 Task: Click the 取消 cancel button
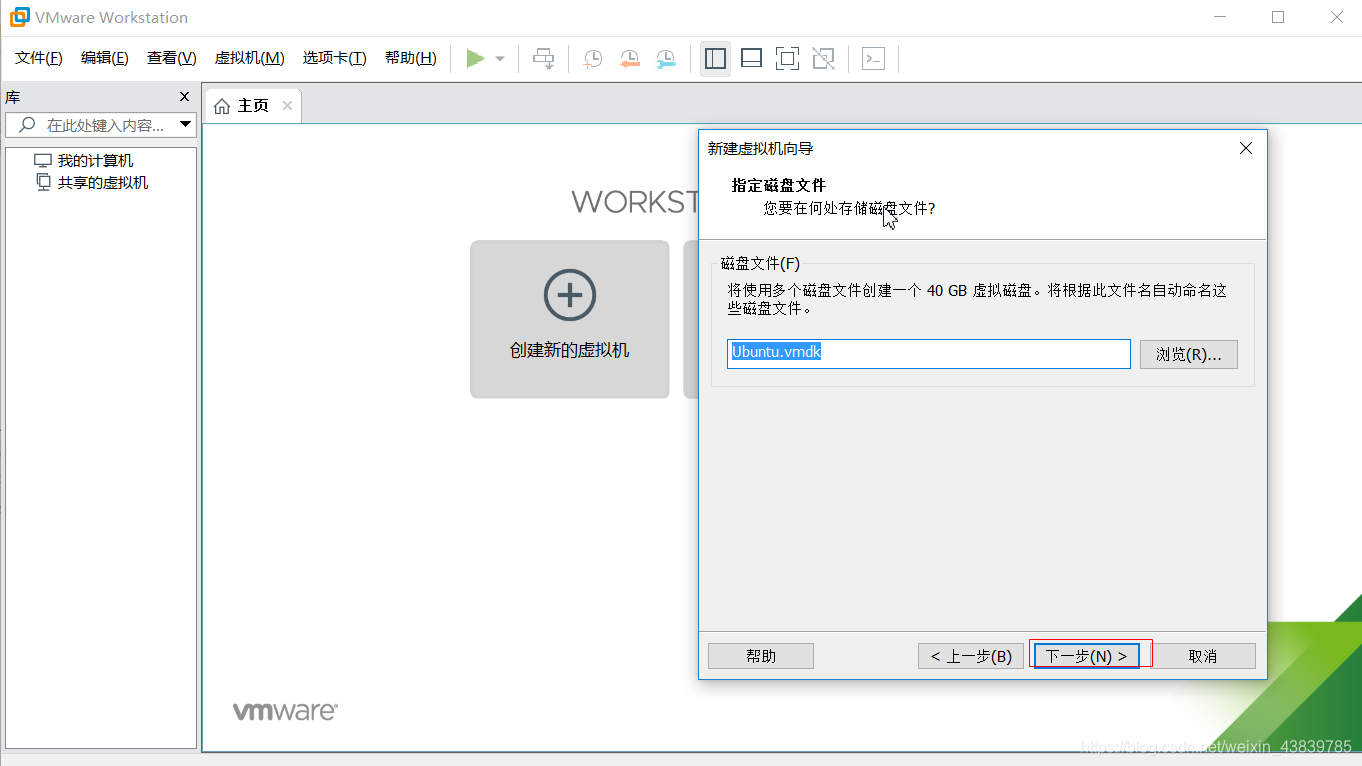1203,656
